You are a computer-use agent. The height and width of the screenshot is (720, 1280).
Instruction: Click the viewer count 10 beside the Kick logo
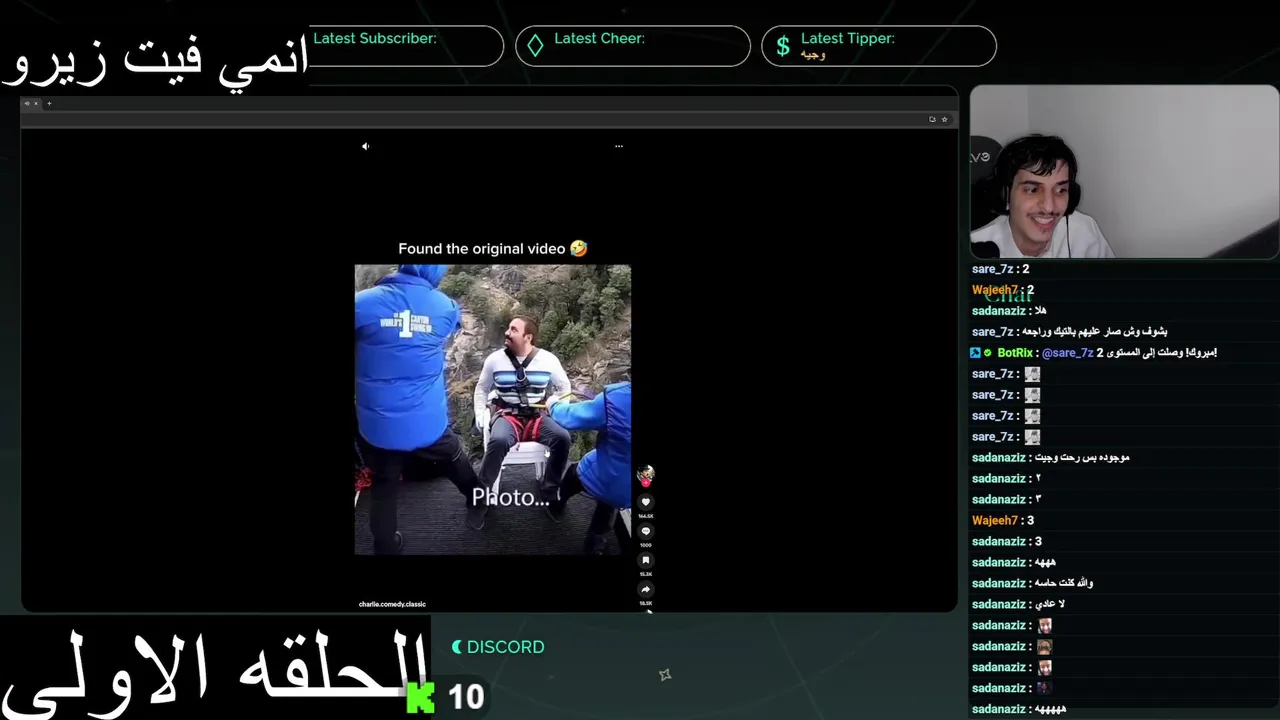pyautogui.click(x=466, y=697)
